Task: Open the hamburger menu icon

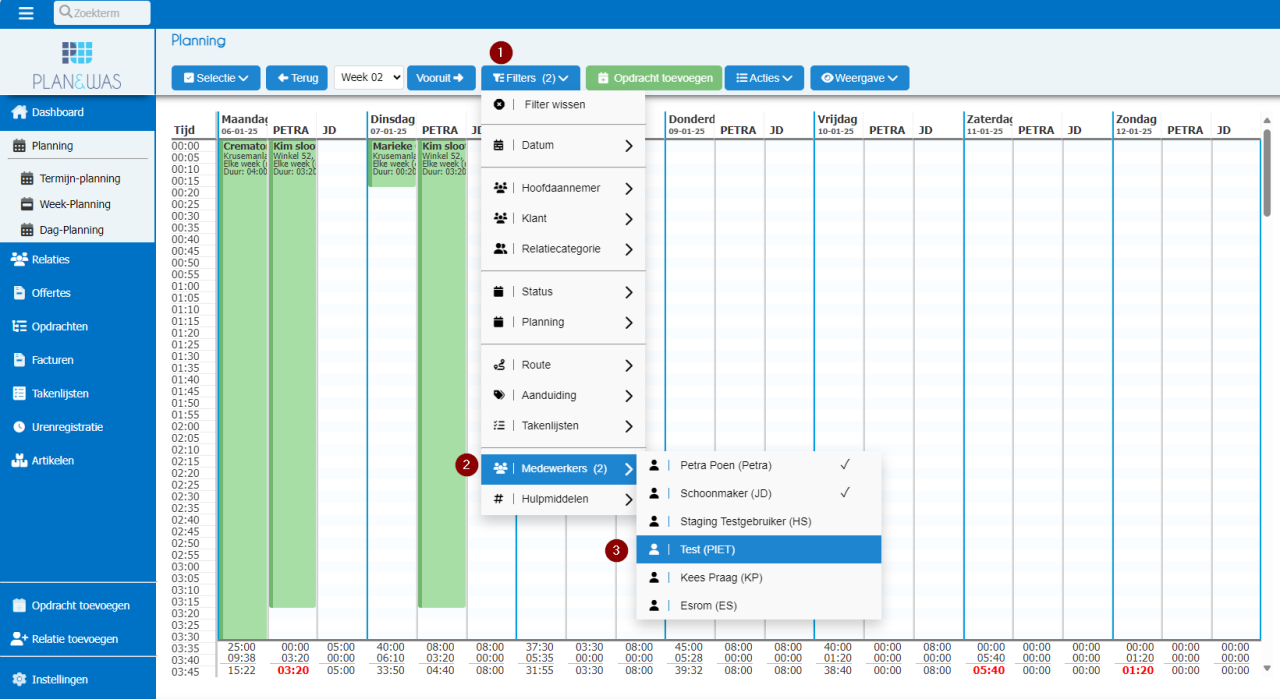Action: coord(26,13)
